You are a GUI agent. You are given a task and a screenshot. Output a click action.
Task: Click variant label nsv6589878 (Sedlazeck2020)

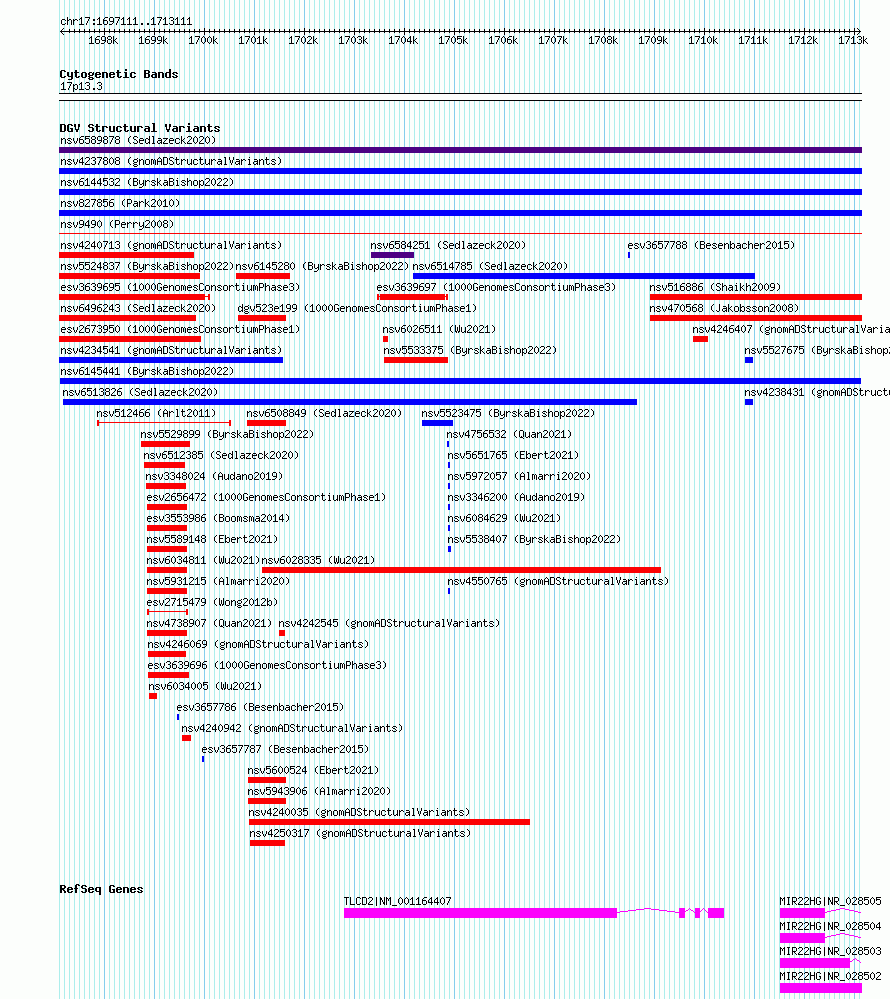(x=138, y=140)
